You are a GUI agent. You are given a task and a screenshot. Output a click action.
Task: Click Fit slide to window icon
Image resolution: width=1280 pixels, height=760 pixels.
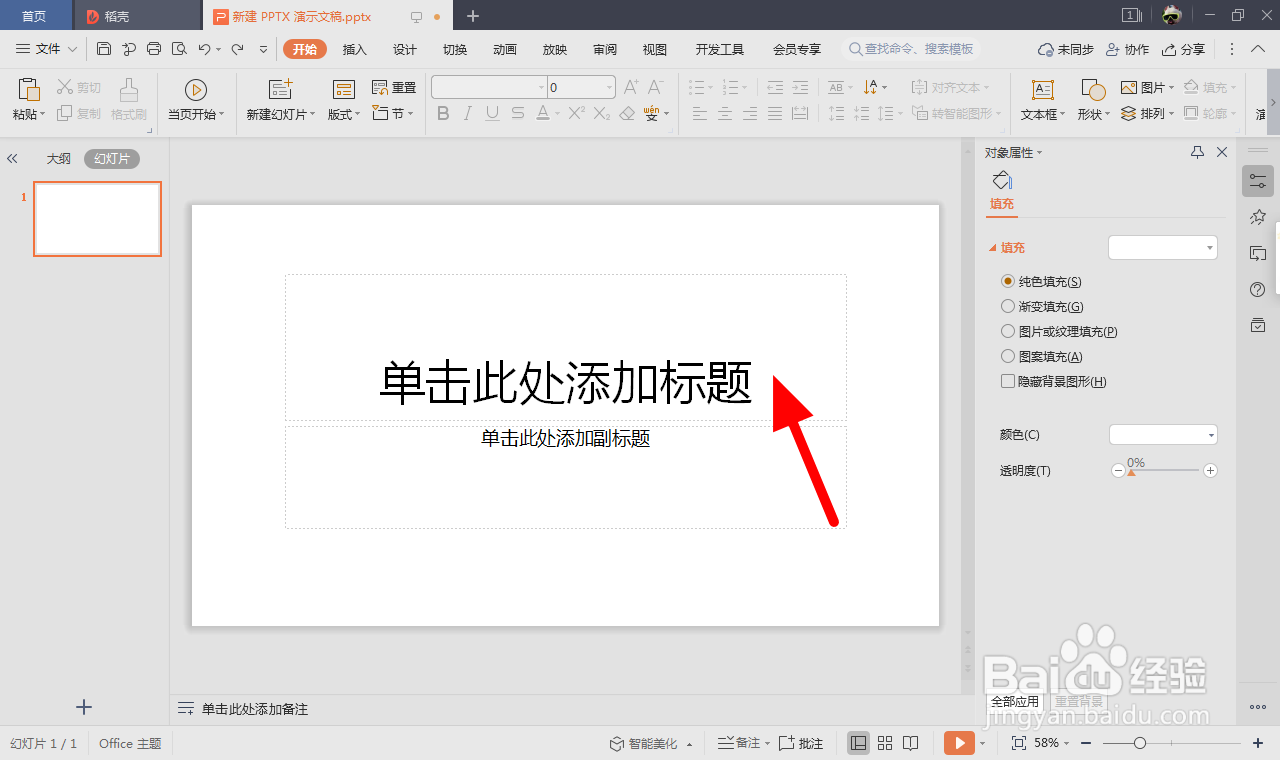[1019, 743]
